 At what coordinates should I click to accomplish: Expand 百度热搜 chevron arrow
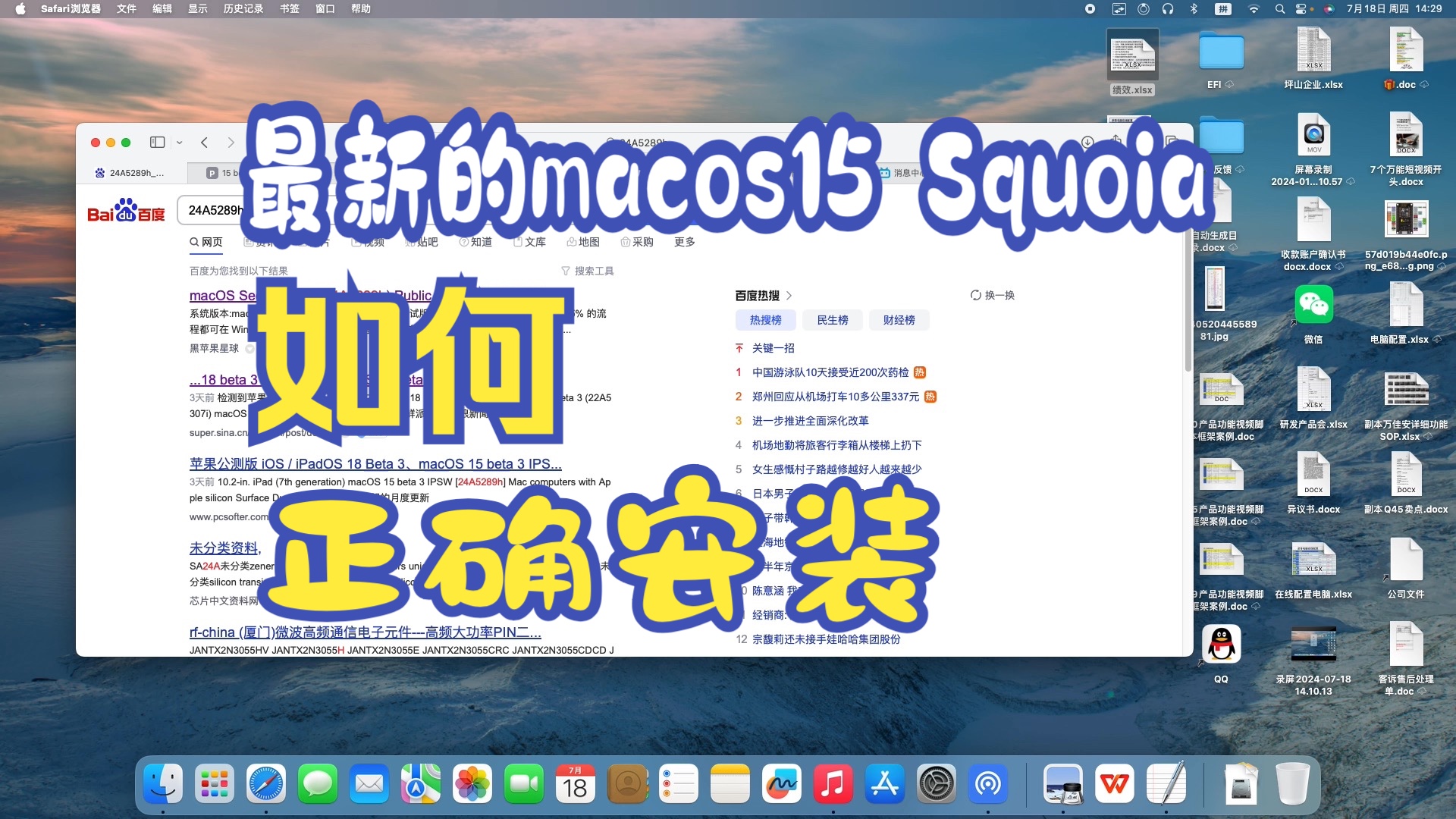789,296
